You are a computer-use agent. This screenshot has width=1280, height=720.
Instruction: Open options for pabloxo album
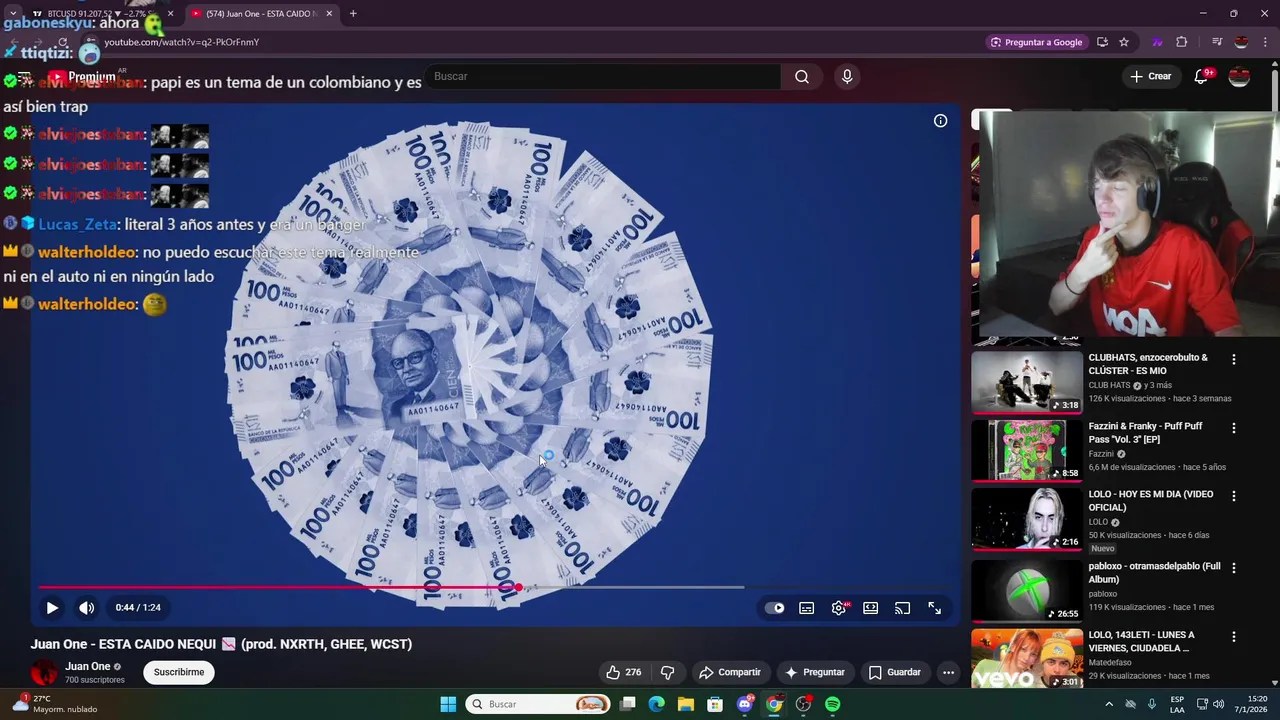click(x=1234, y=567)
